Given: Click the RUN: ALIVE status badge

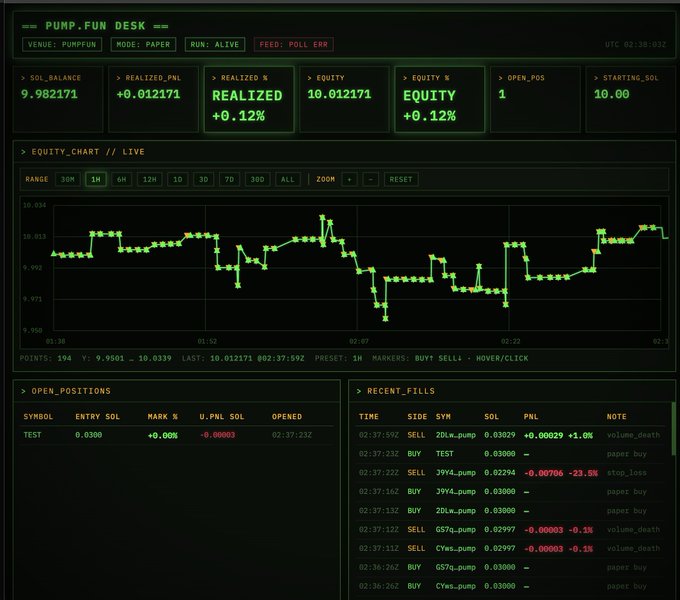Looking at the screenshot, I should pyautogui.click(x=215, y=44).
